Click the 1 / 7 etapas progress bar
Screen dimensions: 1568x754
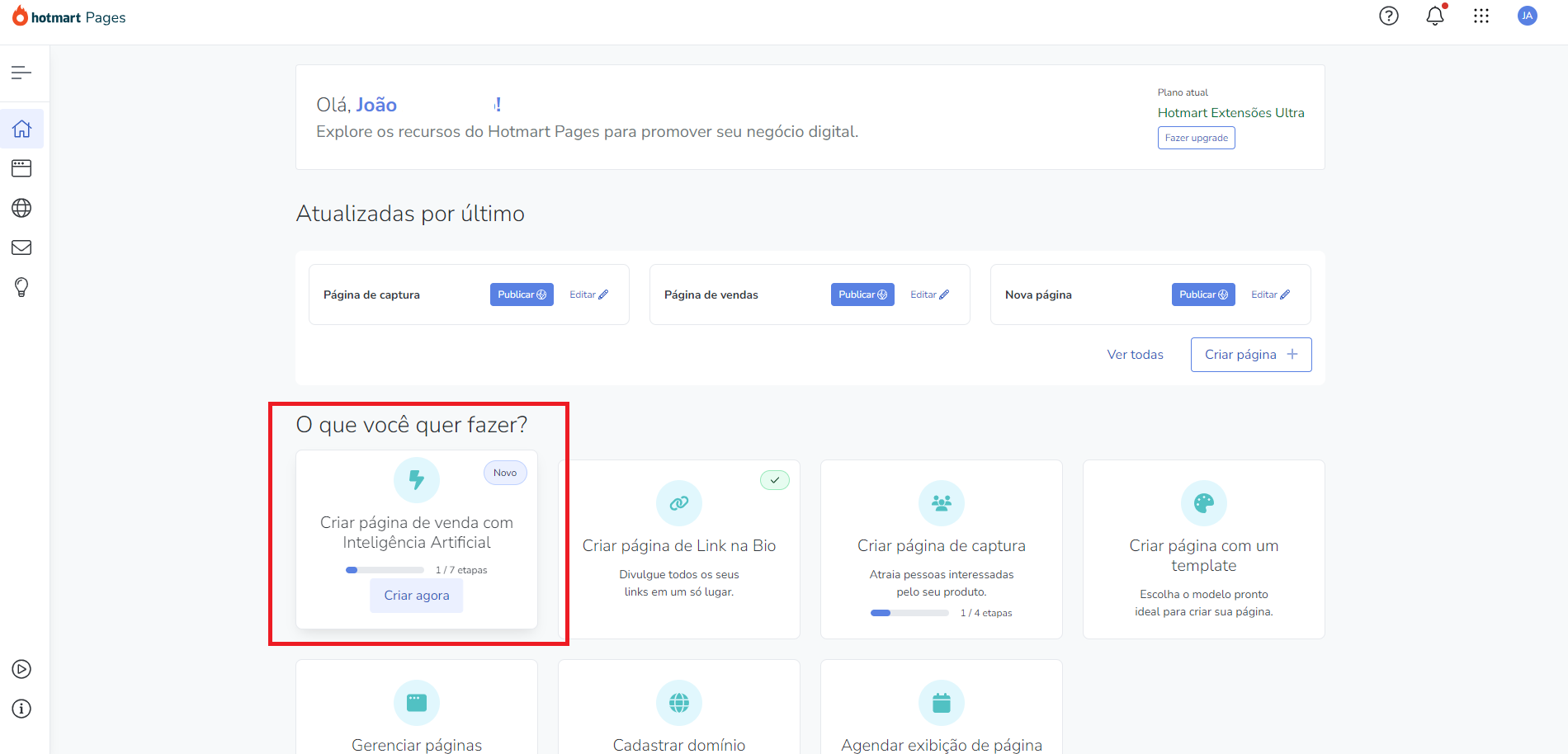(x=385, y=570)
